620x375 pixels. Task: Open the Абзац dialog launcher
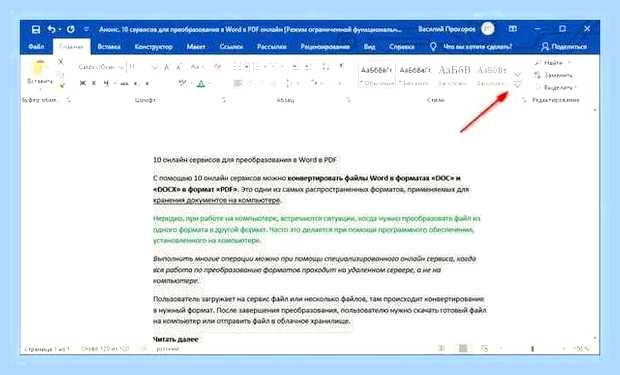[348, 100]
